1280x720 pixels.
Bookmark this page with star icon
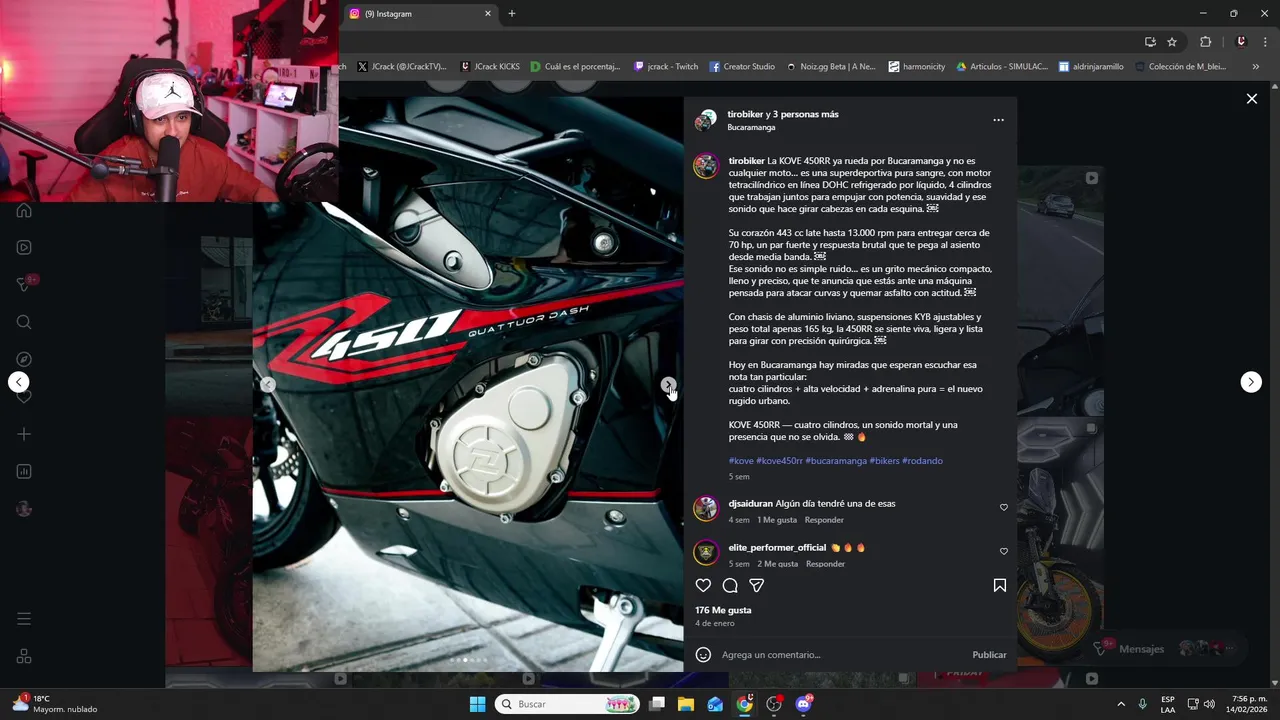1172,42
